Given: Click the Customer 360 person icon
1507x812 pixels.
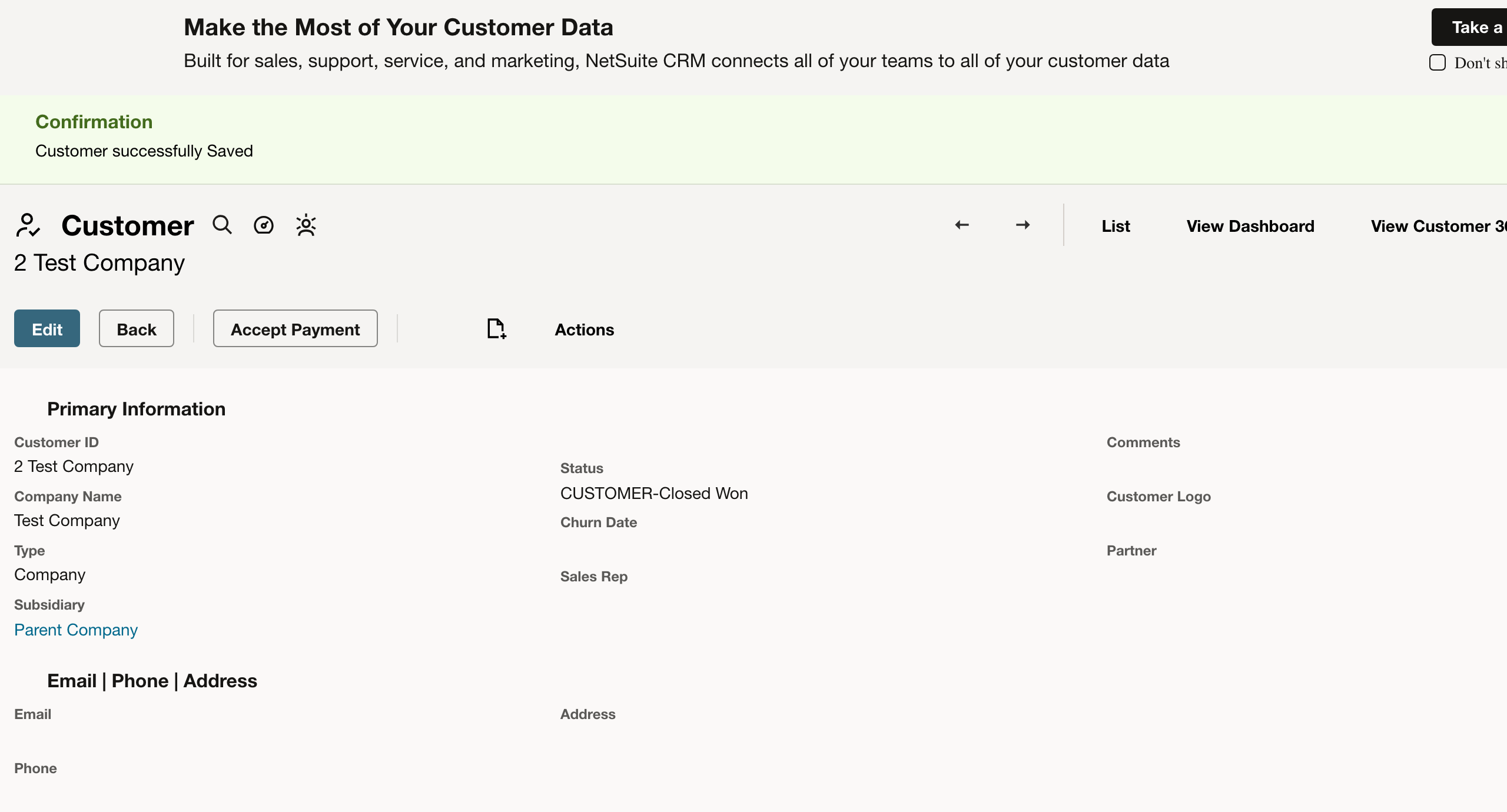Looking at the screenshot, I should (306, 225).
